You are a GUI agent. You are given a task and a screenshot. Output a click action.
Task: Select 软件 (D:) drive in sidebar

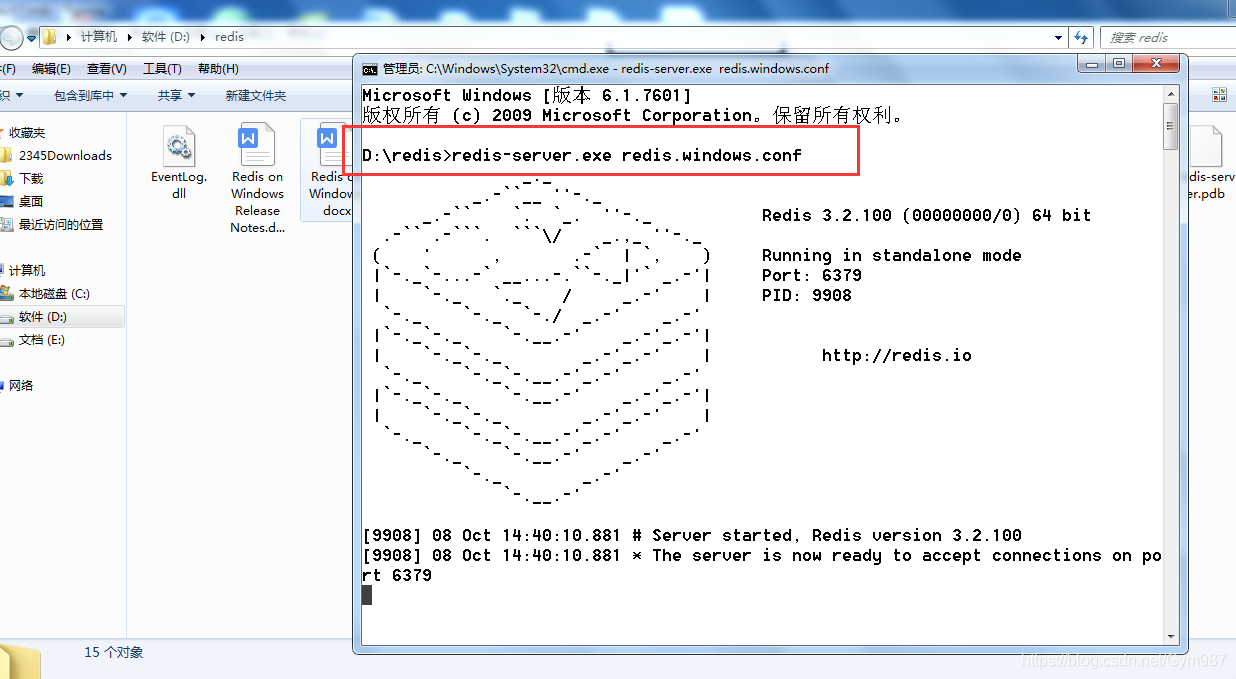[x=43, y=316]
